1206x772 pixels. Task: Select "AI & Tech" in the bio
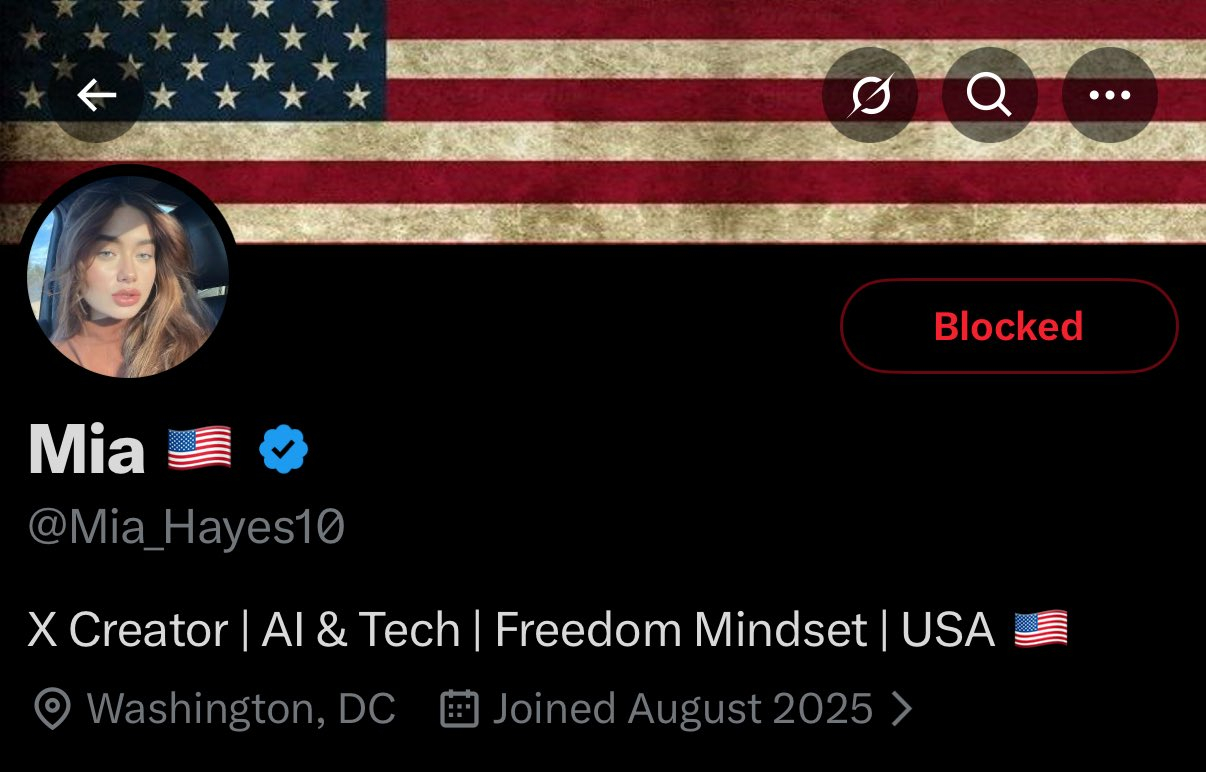[x=361, y=630]
